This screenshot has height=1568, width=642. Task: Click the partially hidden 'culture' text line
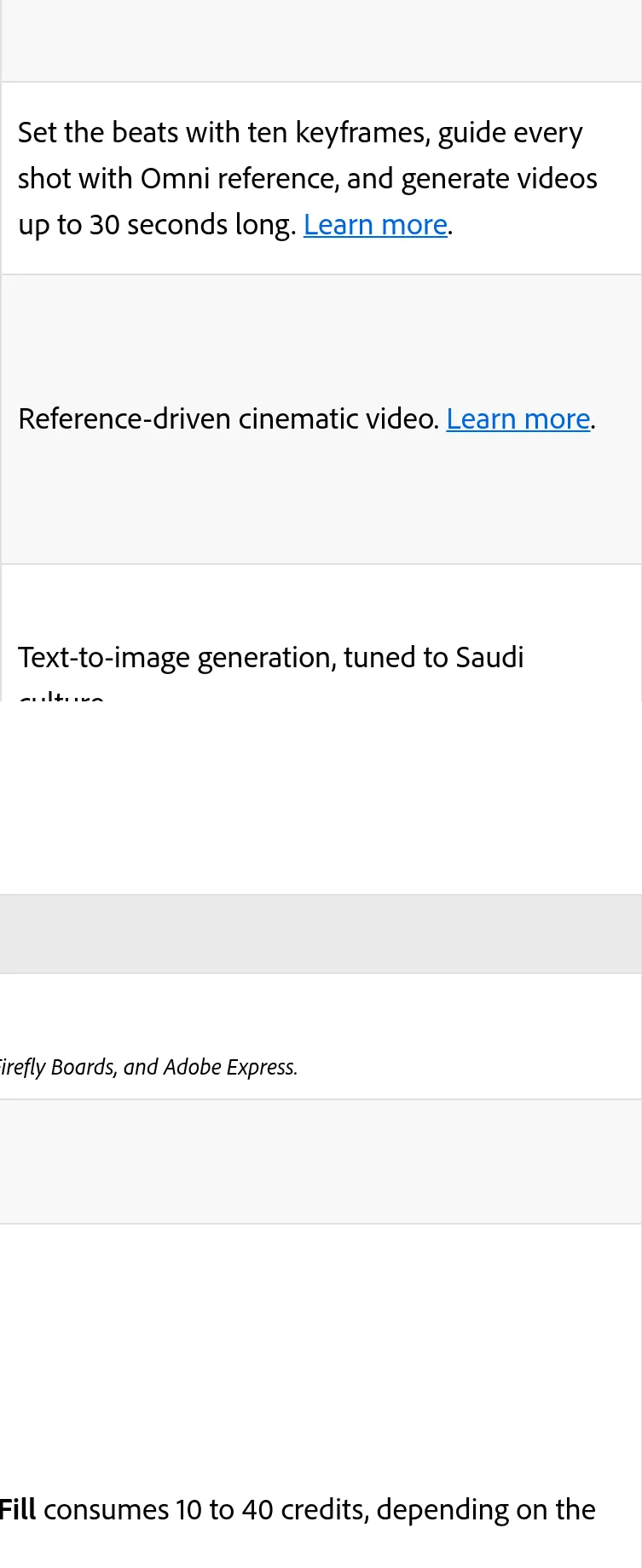click(61, 695)
